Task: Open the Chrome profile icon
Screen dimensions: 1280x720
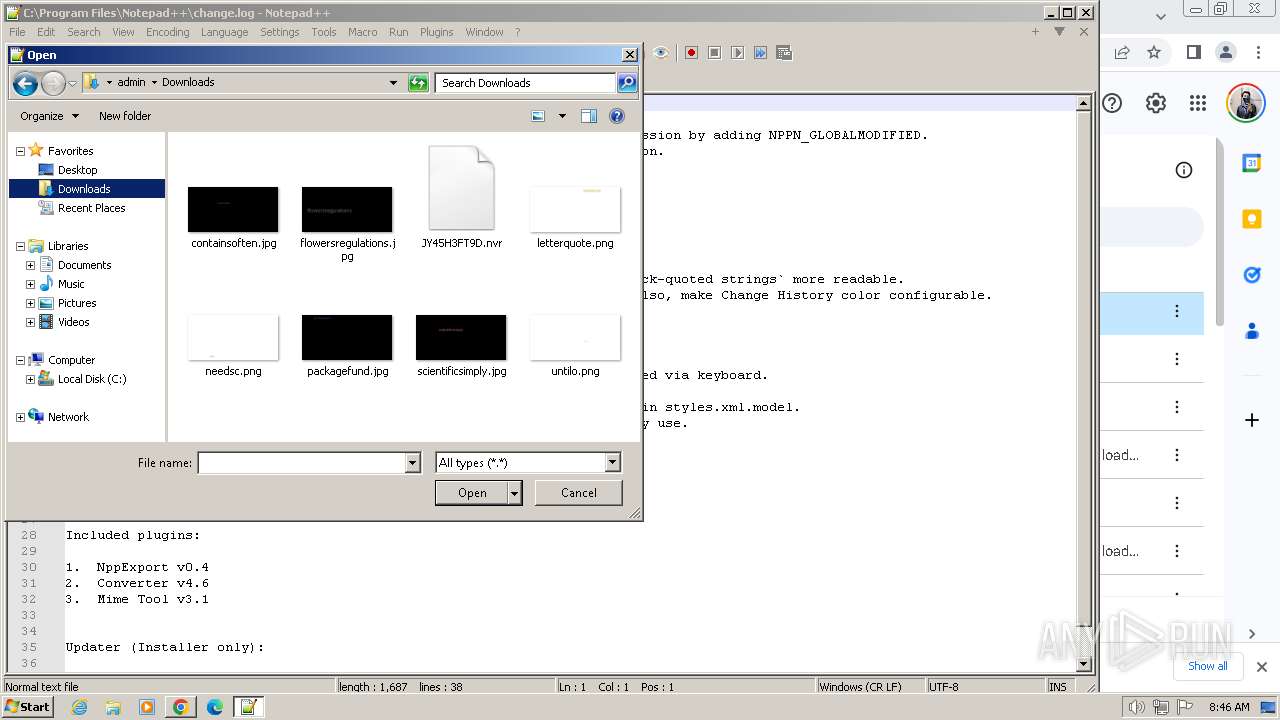Action: (1226, 52)
